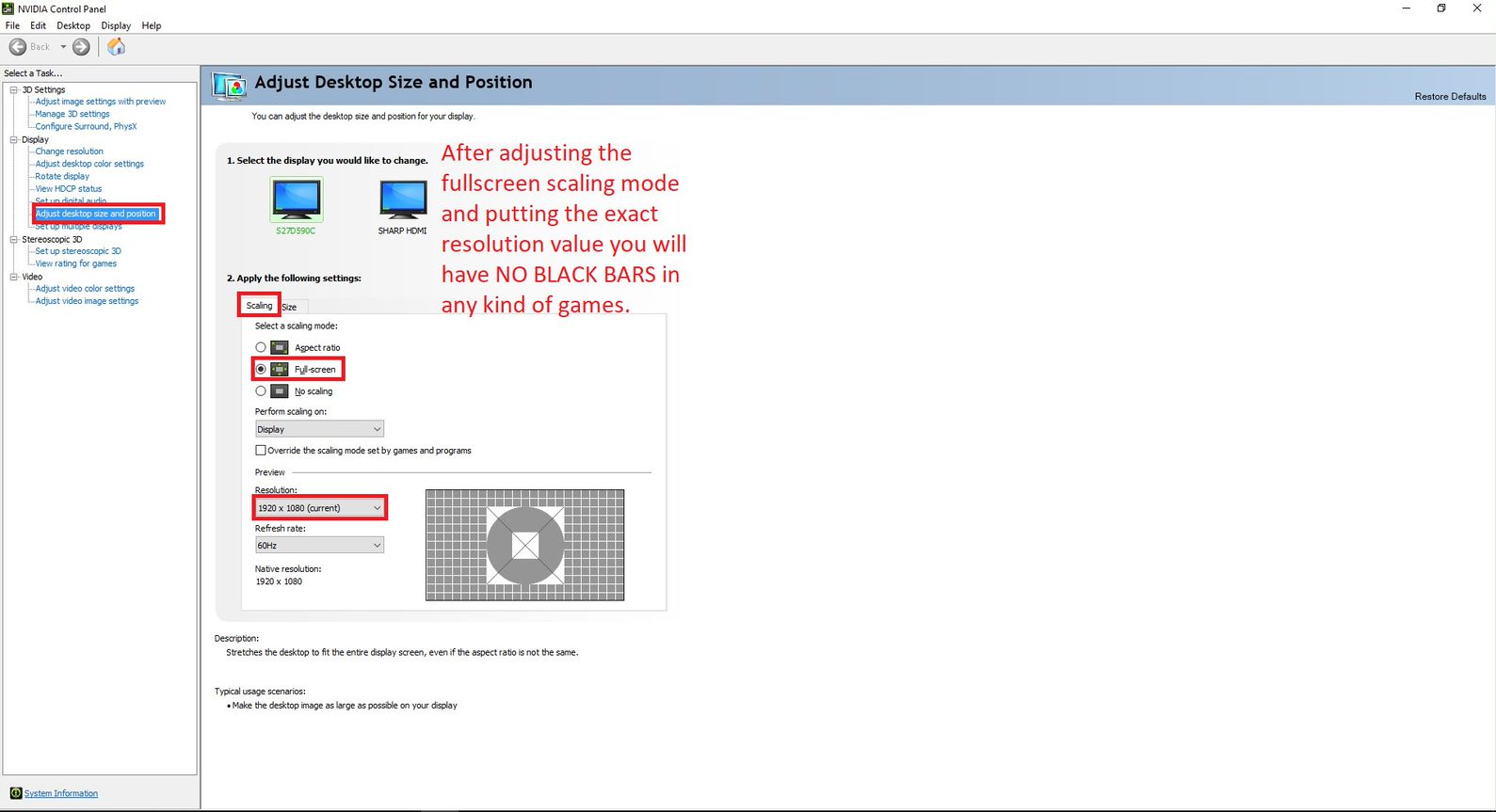Switch to the Size tab
The width and height of the screenshot is (1496, 812).
(289, 307)
